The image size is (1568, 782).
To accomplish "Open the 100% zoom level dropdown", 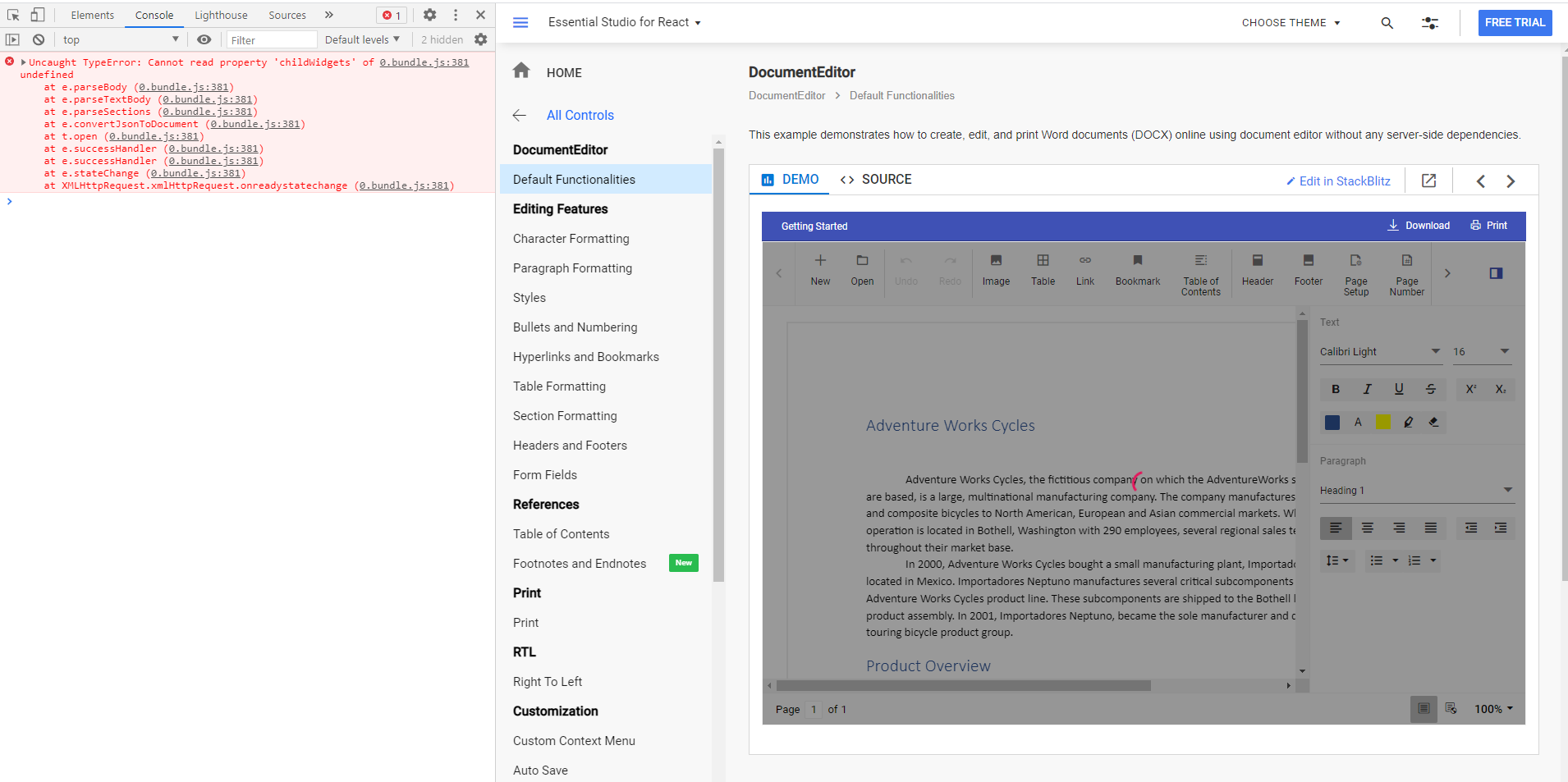I will tap(1493, 709).
